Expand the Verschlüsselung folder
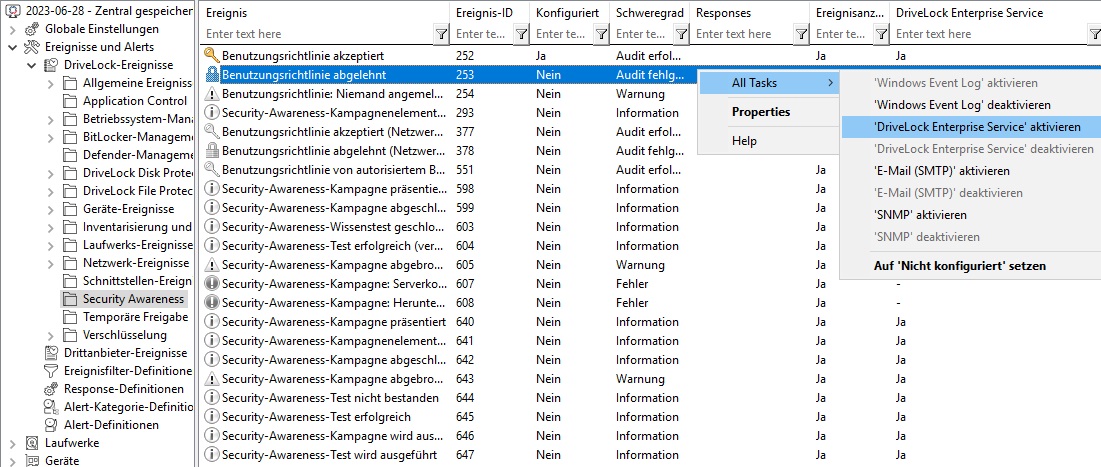1101x467 pixels. [x=51, y=335]
